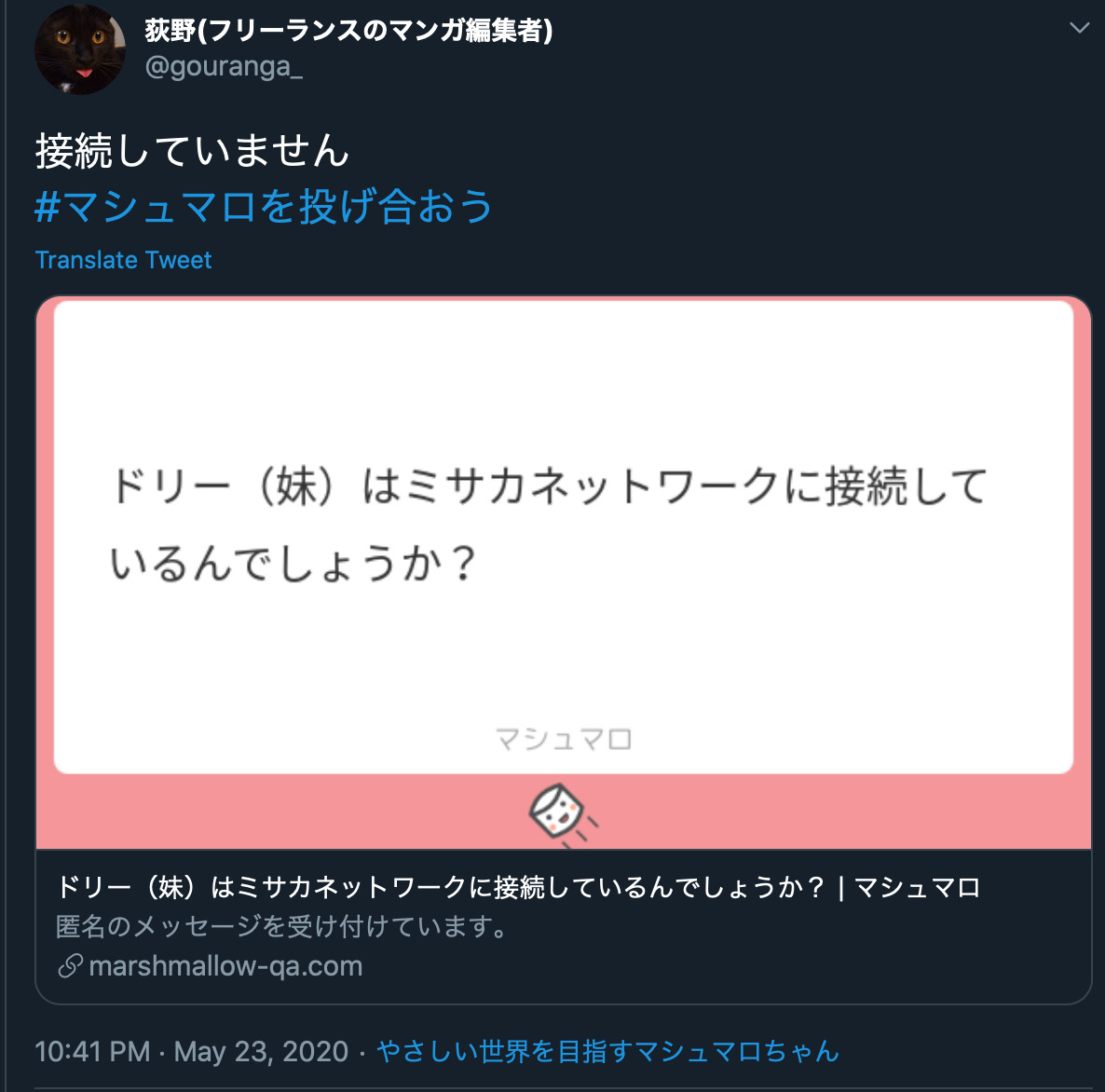Image resolution: width=1105 pixels, height=1092 pixels.
Task: Open the @gouranga_ handle
Action: [x=224, y=66]
